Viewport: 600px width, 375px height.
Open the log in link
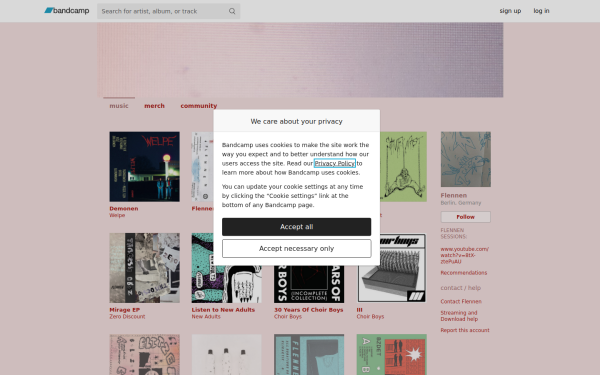pos(541,11)
